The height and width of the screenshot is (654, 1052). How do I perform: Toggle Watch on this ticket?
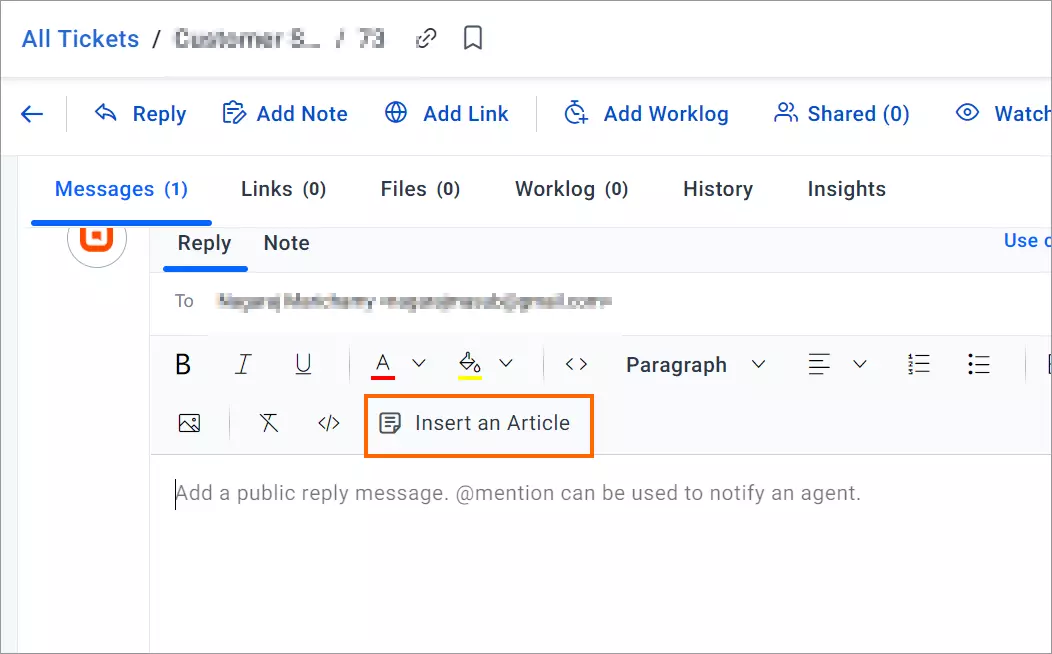(1002, 113)
